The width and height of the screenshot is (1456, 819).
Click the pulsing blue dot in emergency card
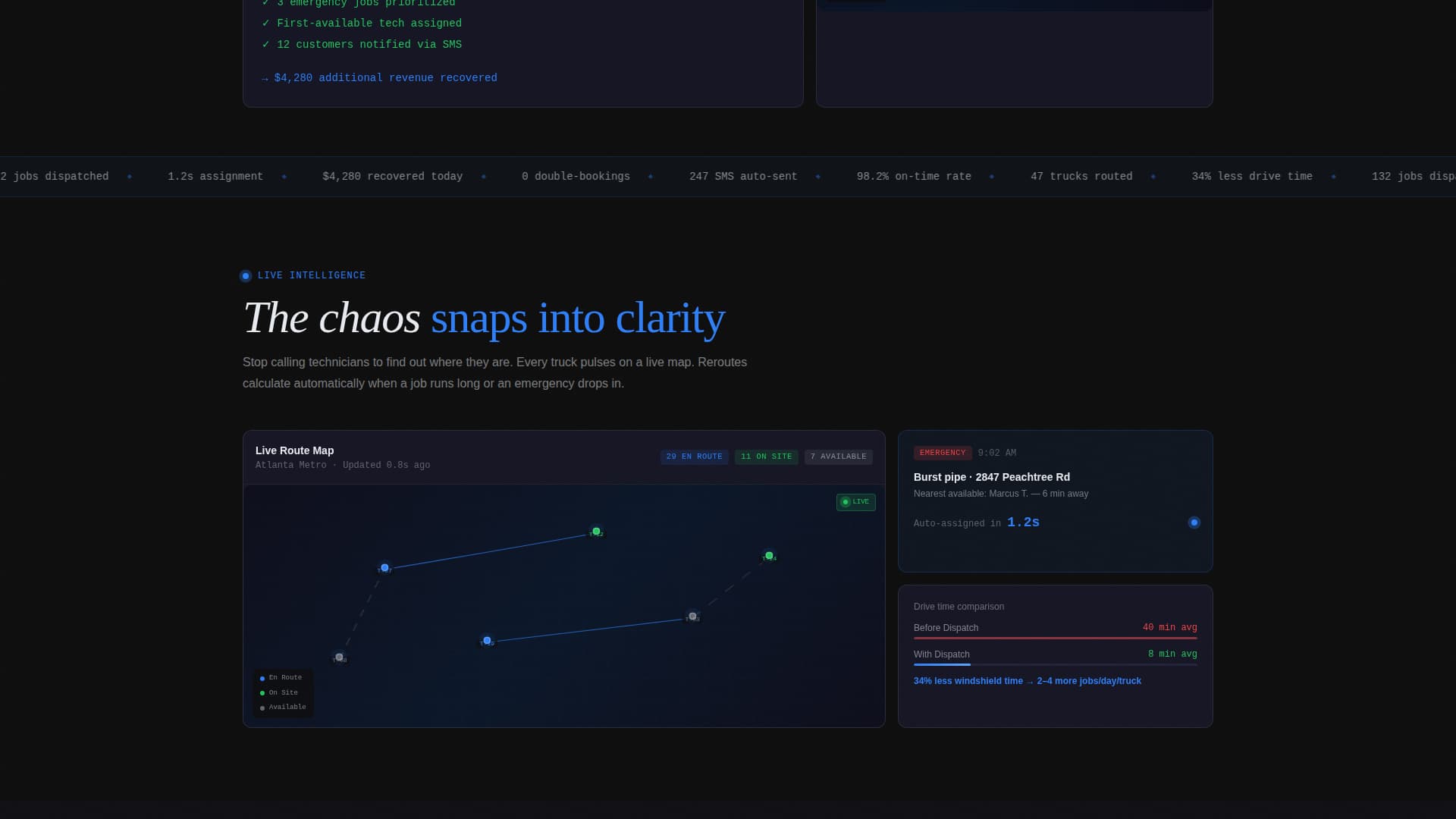(x=1194, y=522)
